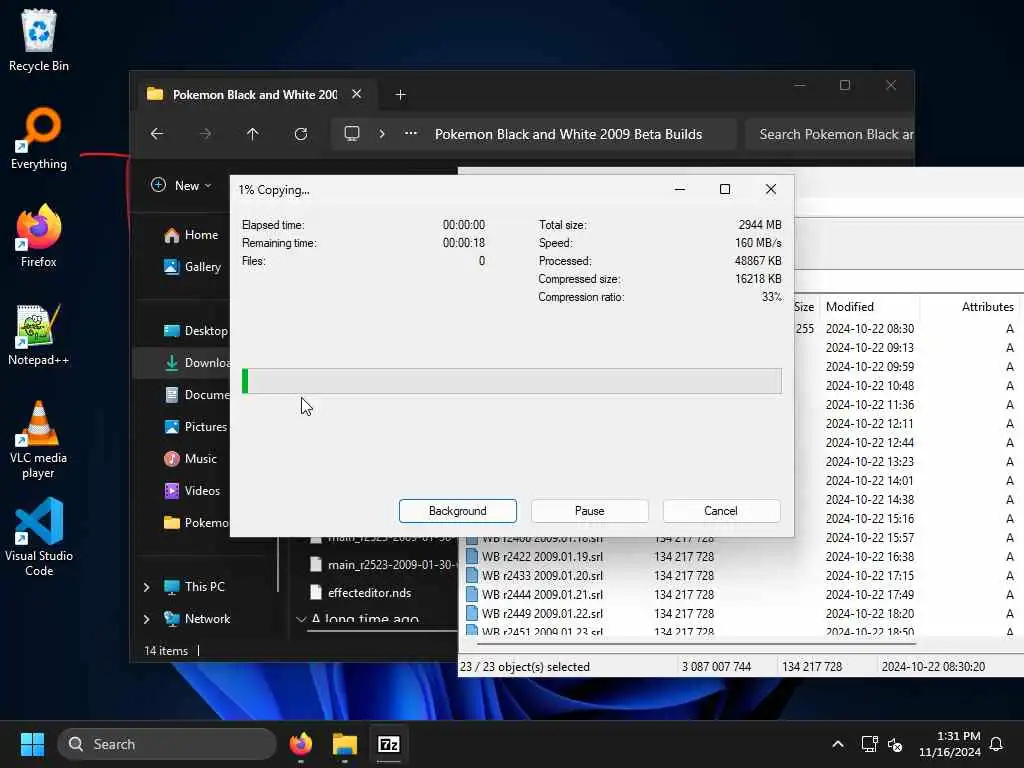The width and height of the screenshot is (1024, 768).
Task: Select the Pokemon Black and White Explorer tab
Action: (x=255, y=95)
